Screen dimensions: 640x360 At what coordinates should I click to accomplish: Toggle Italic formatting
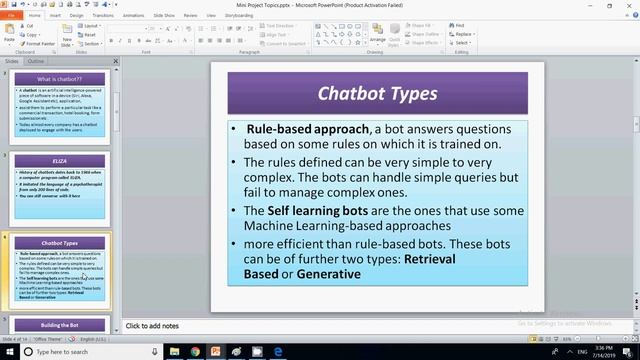(120, 41)
